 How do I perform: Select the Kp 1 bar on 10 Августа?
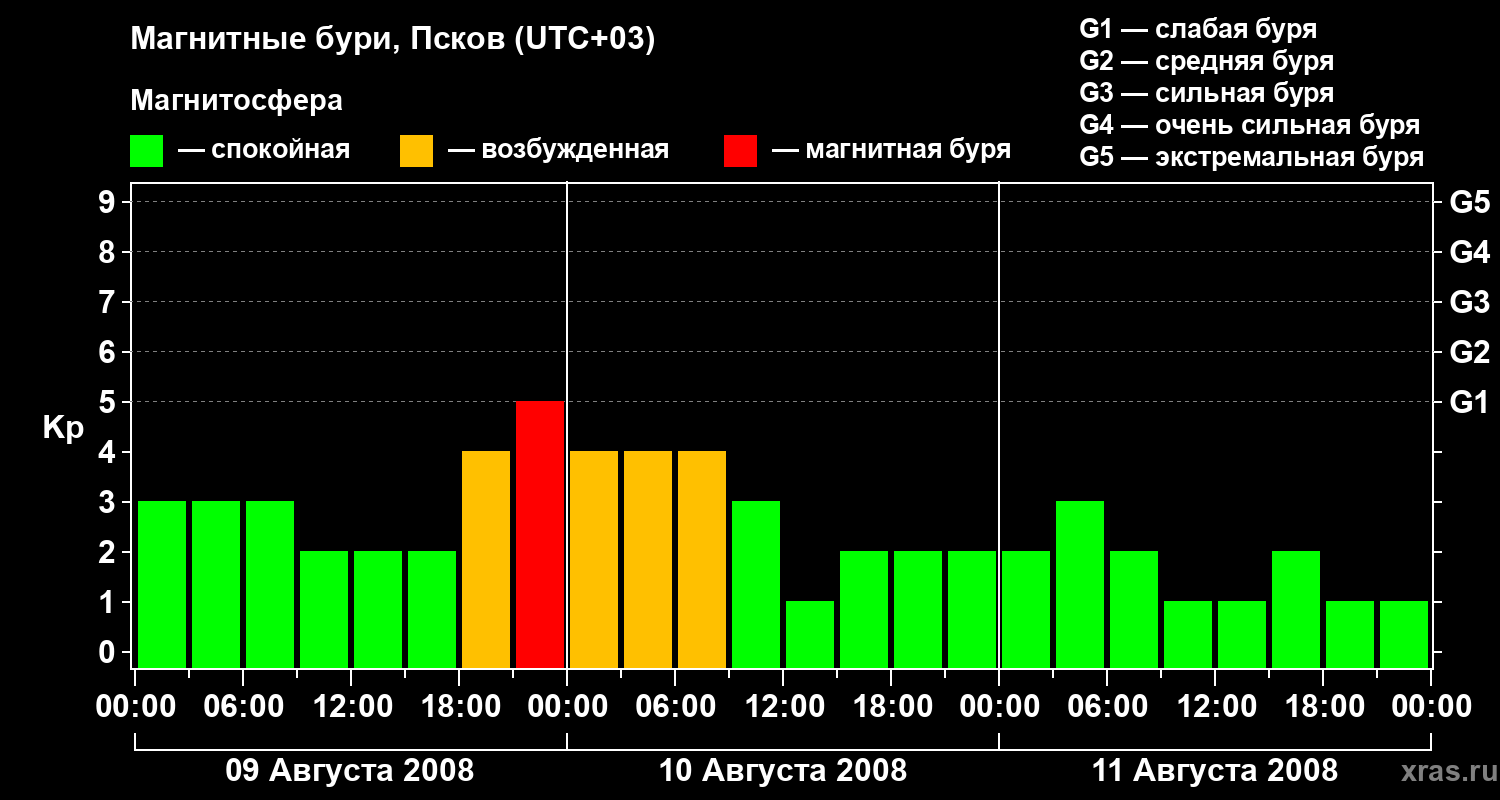coord(810,634)
